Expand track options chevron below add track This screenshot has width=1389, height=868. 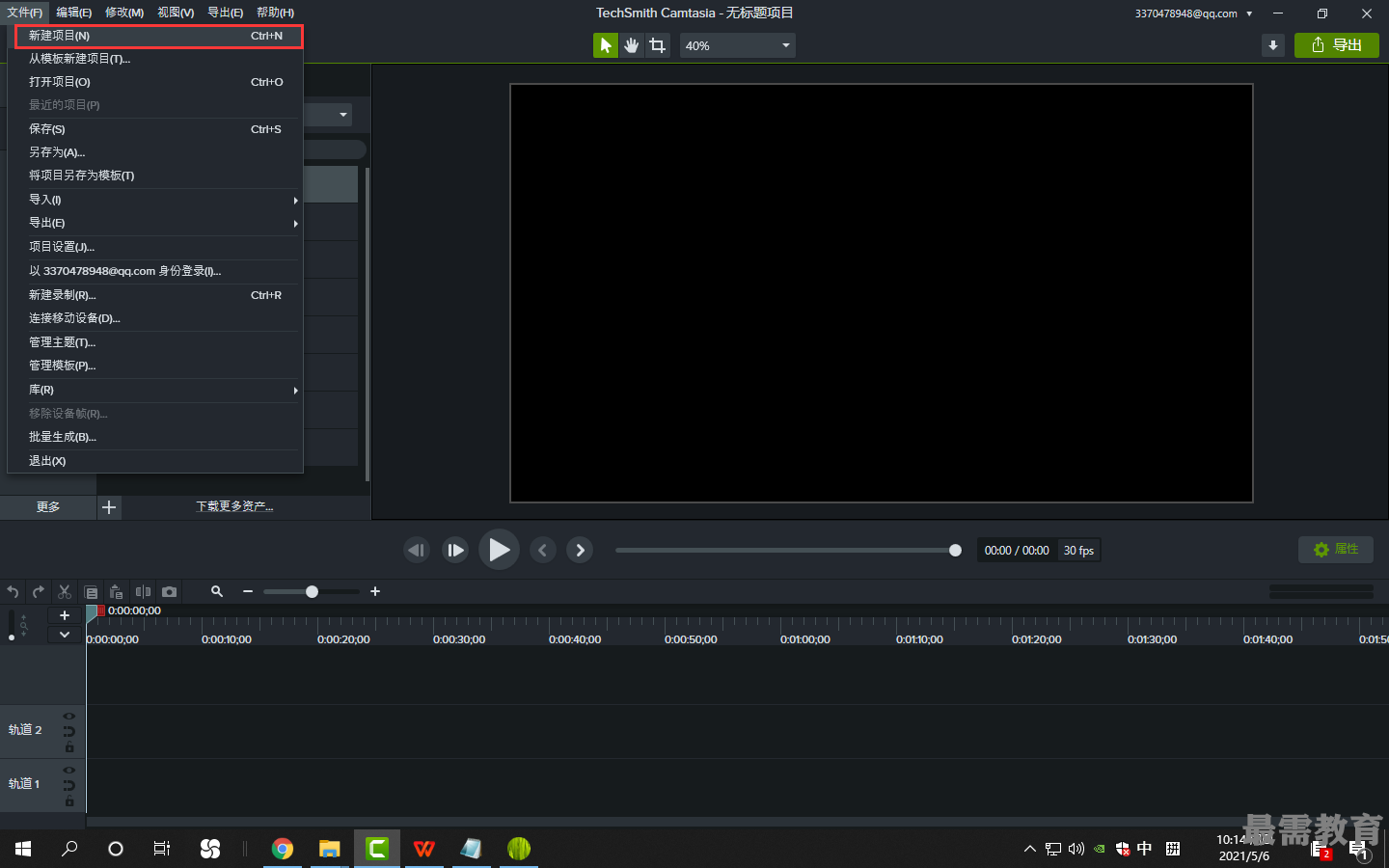65,635
